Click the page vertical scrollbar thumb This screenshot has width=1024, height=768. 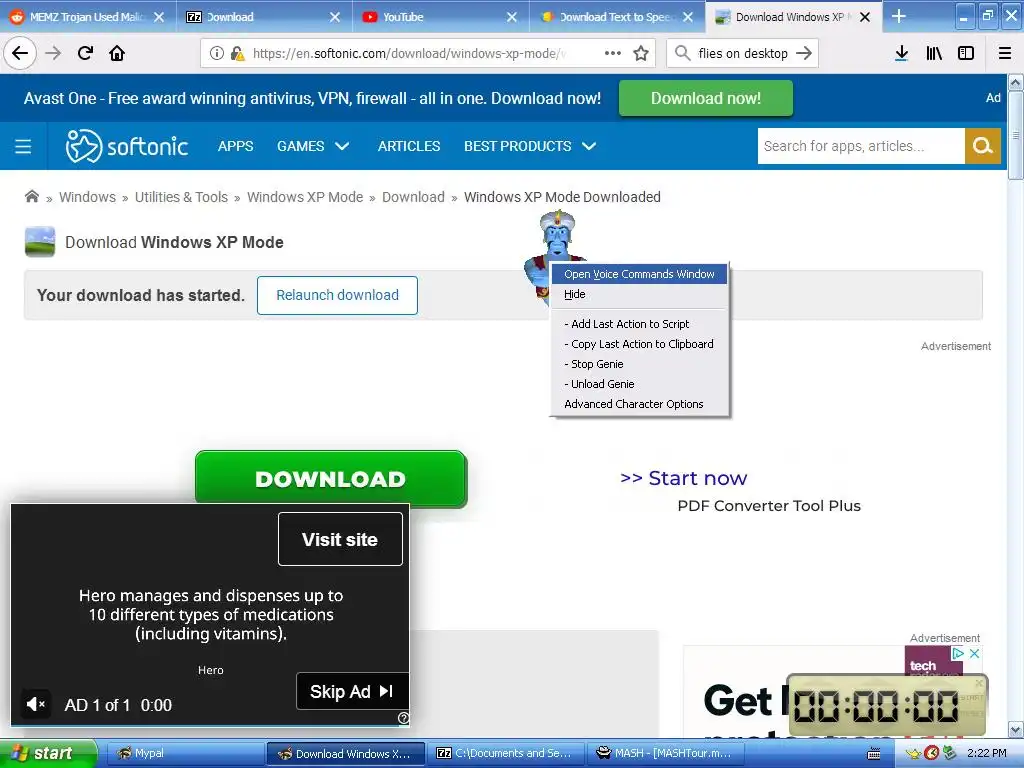pos(1016,135)
